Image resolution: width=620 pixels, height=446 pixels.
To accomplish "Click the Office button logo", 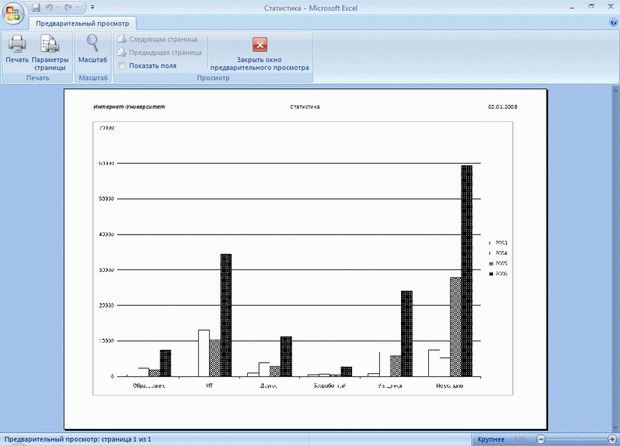I will (12, 10).
